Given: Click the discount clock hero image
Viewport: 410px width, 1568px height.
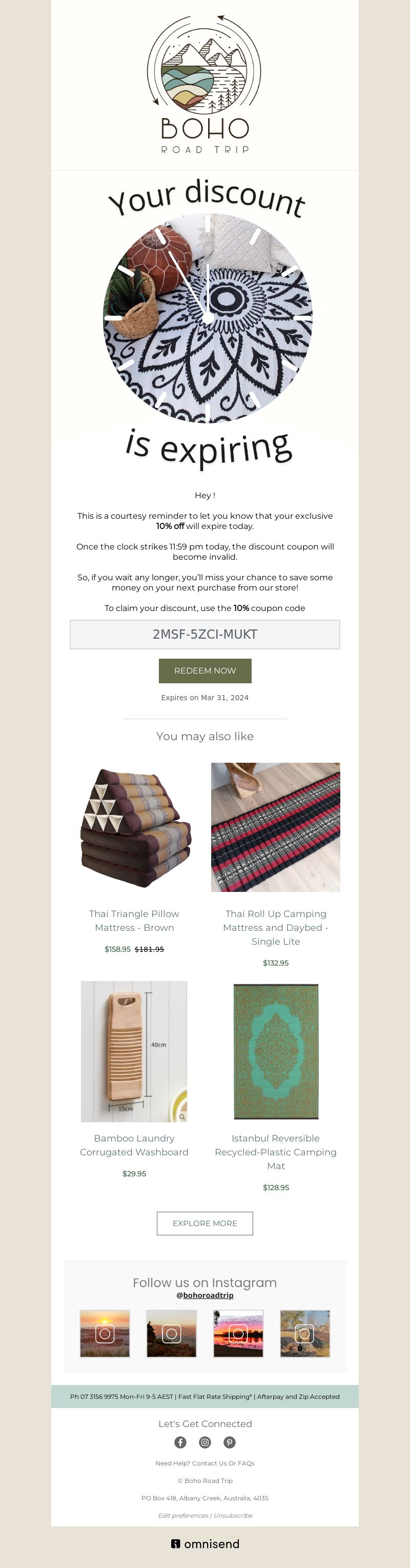Looking at the screenshot, I should pyautogui.click(x=207, y=318).
